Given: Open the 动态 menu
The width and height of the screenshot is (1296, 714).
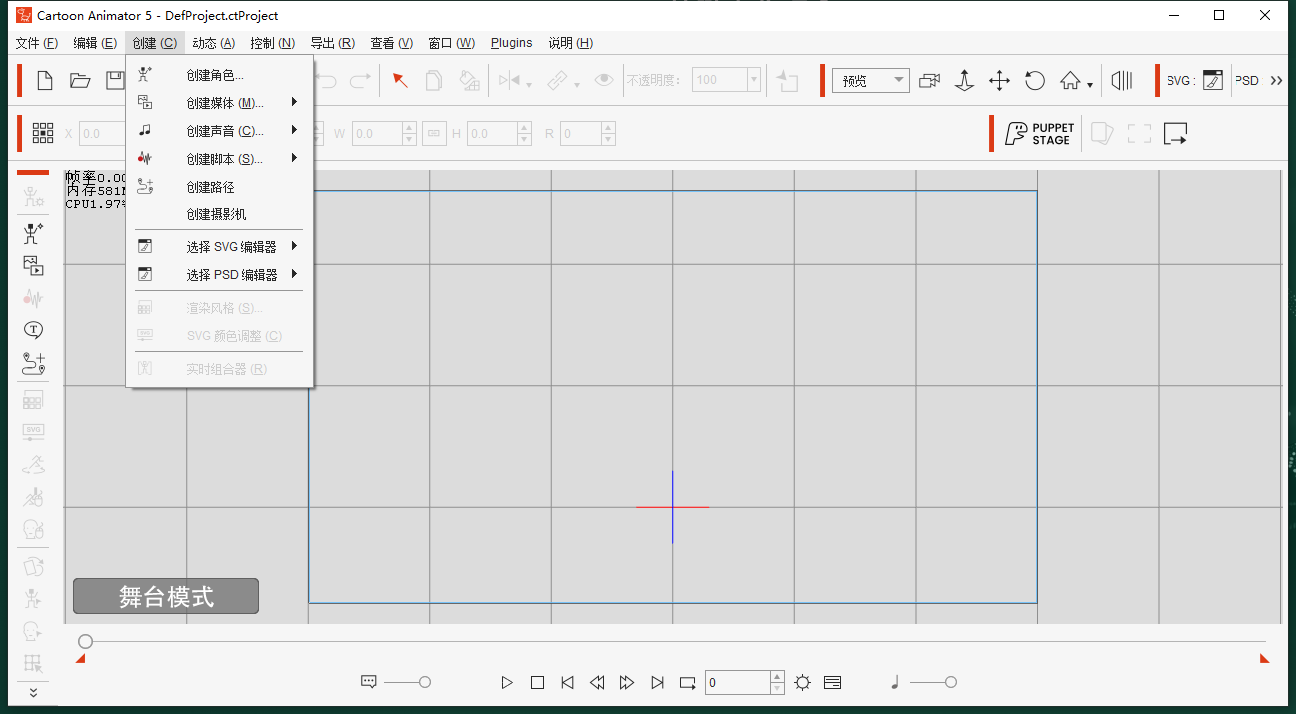Looking at the screenshot, I should click(214, 43).
